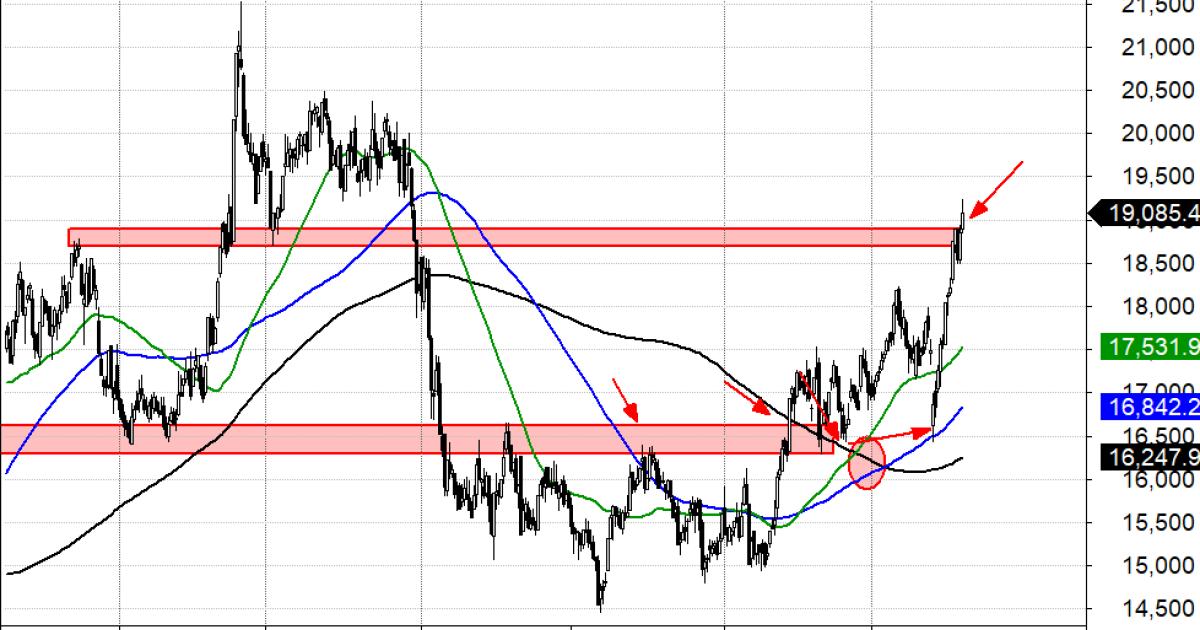
Task: Click the black 19,085.4 current price label
Action: [1148, 213]
